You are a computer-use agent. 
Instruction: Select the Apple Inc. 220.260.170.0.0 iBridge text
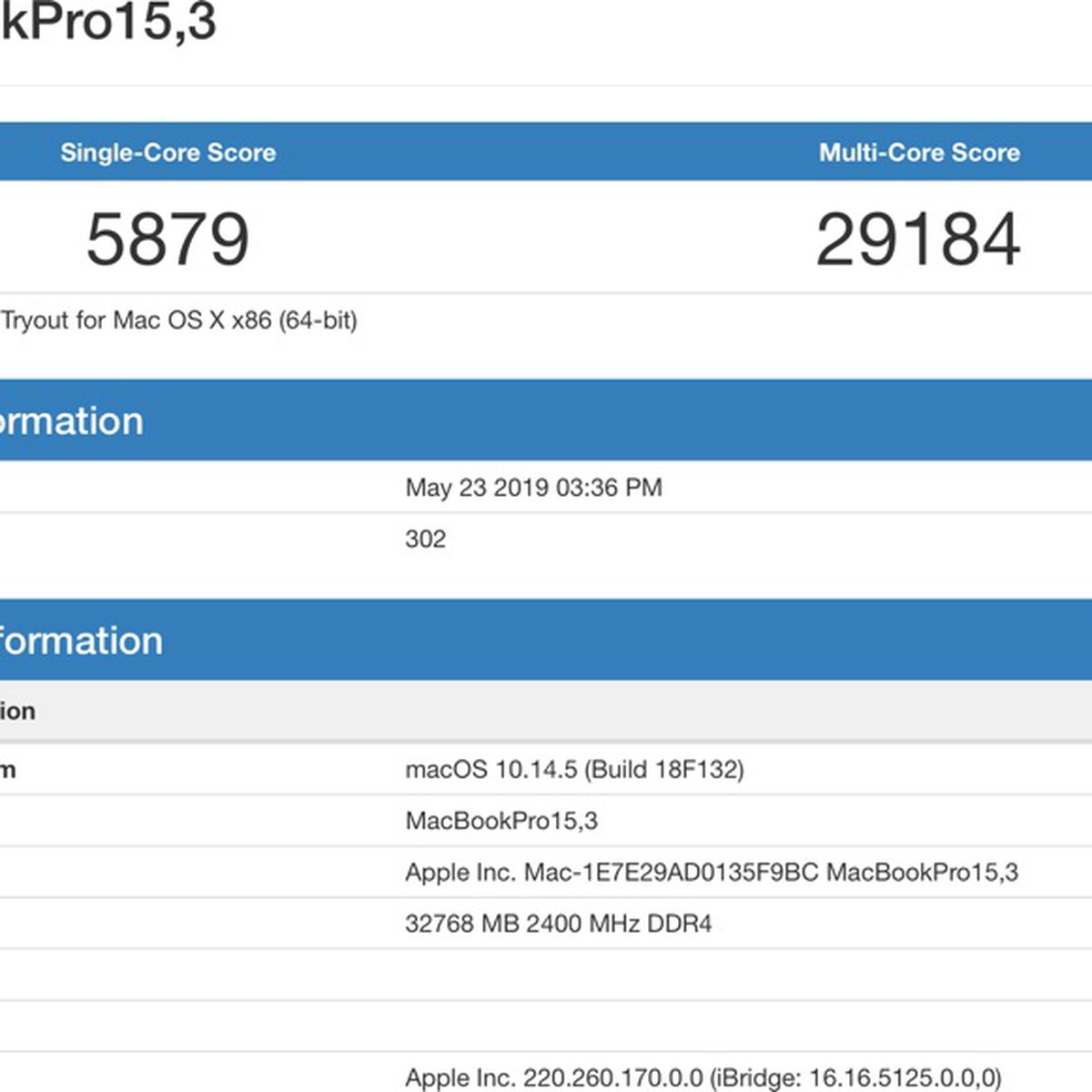pyautogui.click(x=703, y=1077)
